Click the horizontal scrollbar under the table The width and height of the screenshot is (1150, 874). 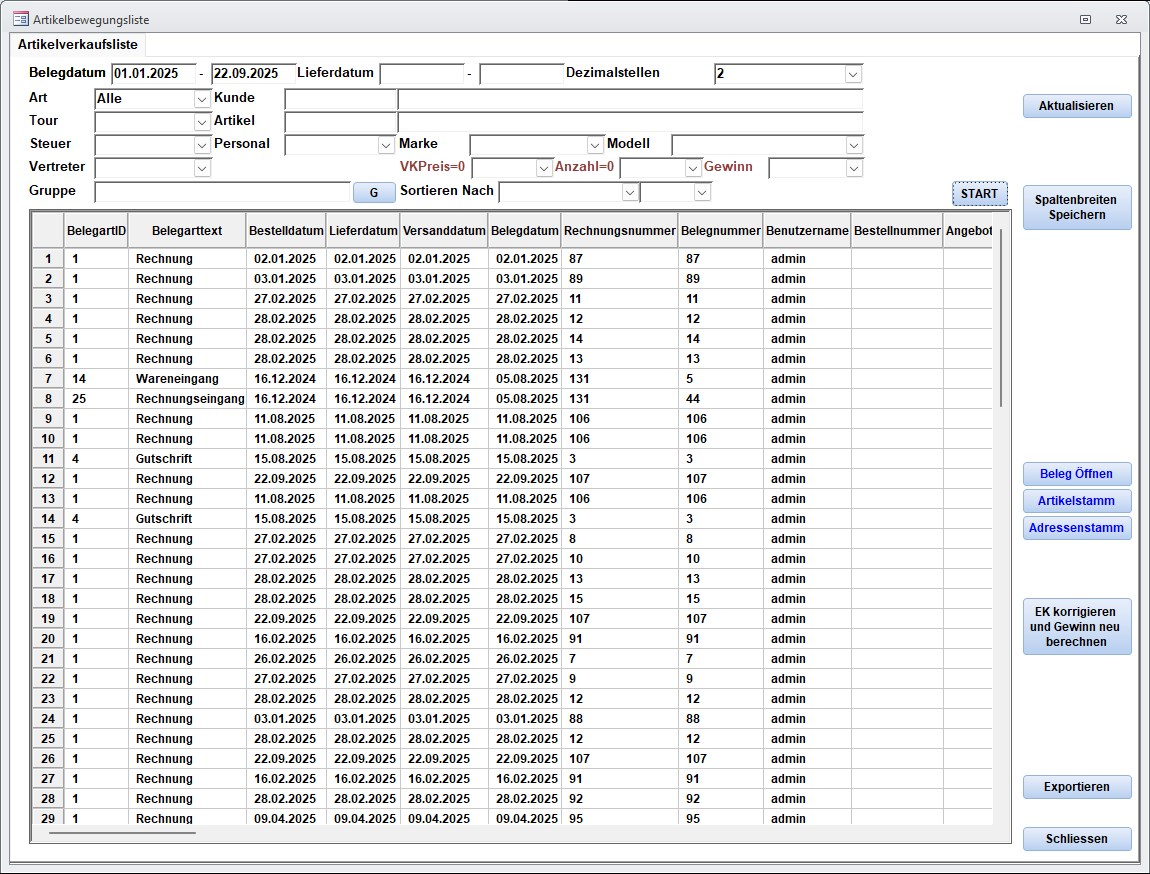pyautogui.click(x=122, y=831)
